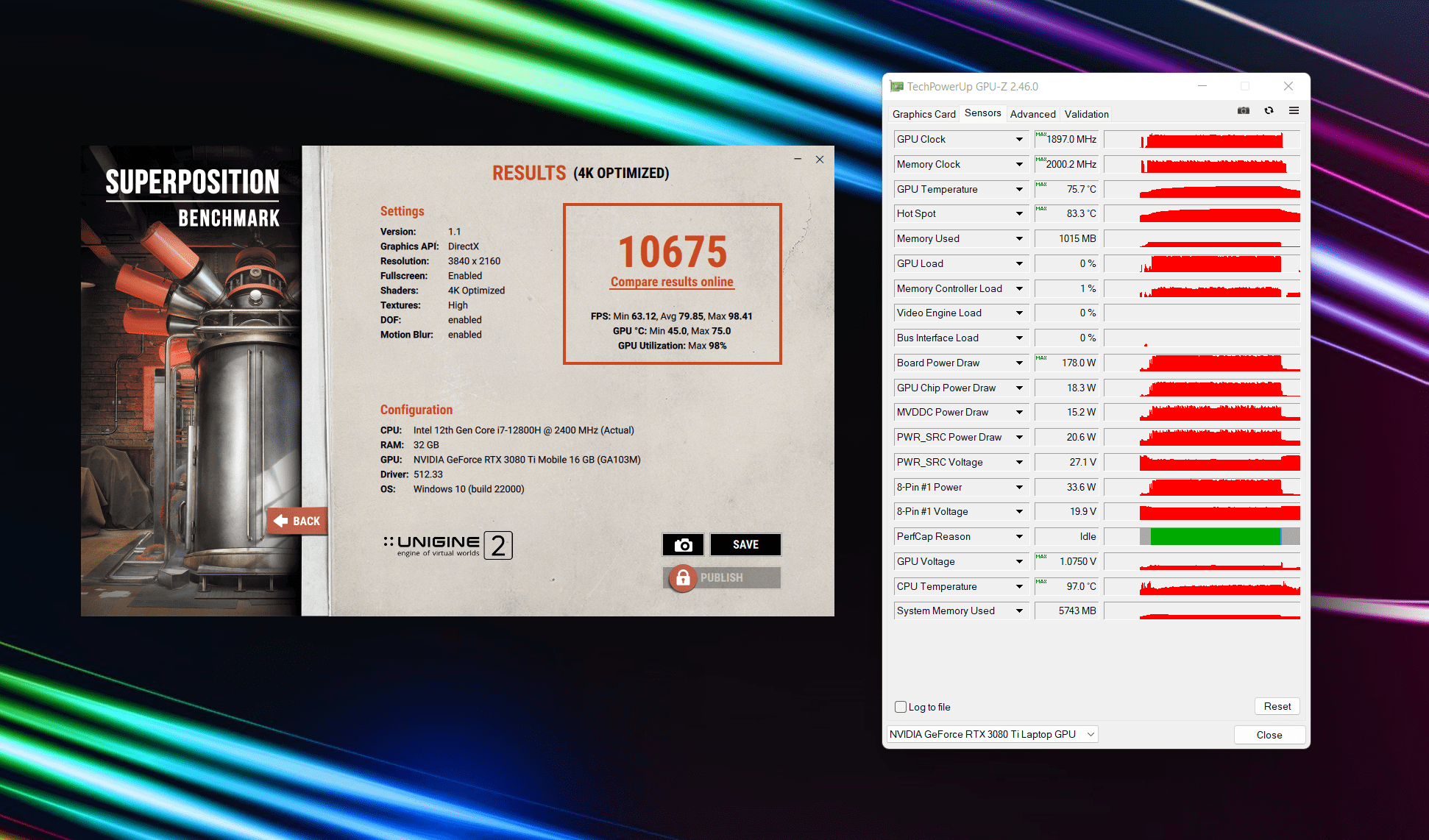1429x840 pixels.
Task: Open the GPU-Z hamburger menu
Action: (x=1294, y=111)
